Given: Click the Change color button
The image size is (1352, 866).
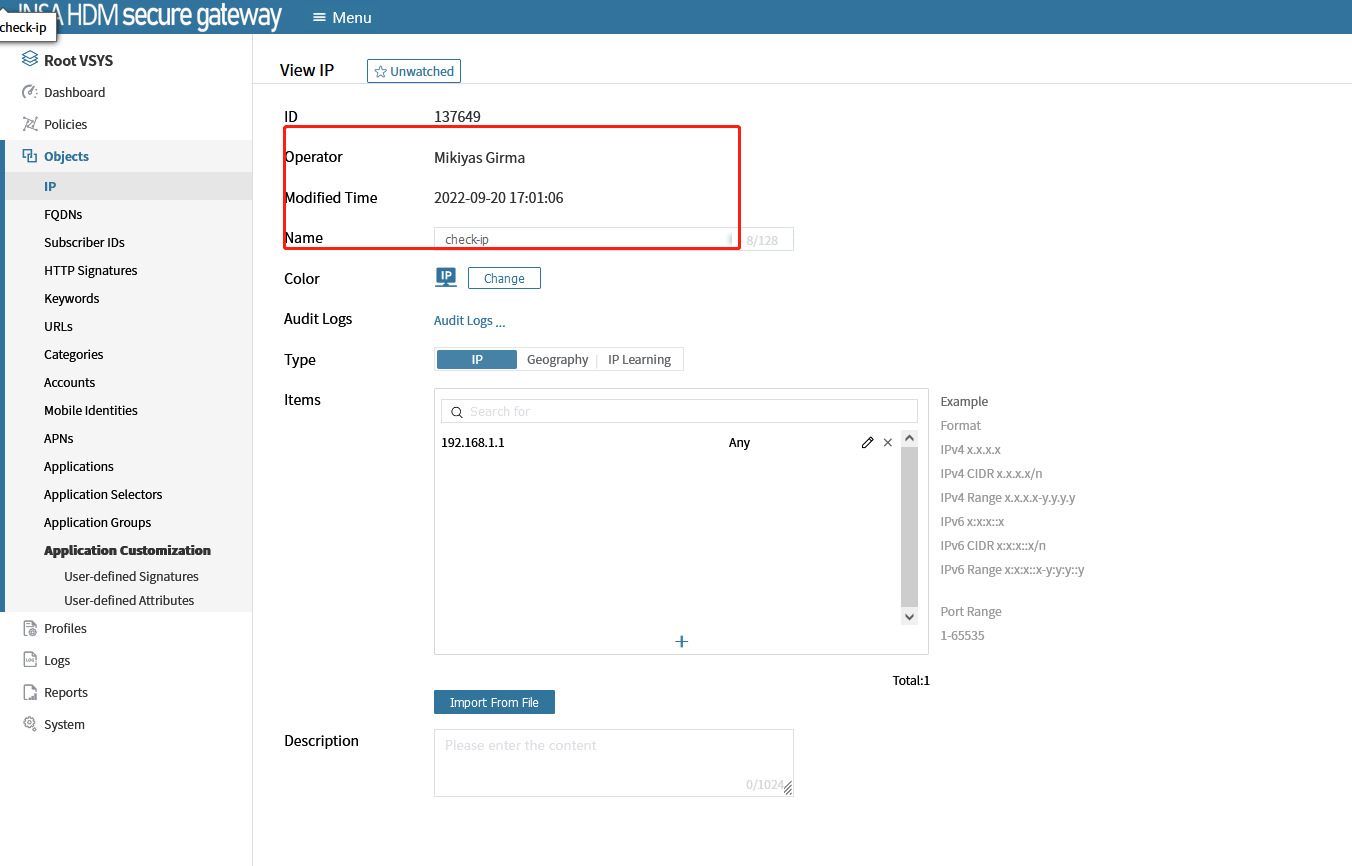Looking at the screenshot, I should coord(504,278).
